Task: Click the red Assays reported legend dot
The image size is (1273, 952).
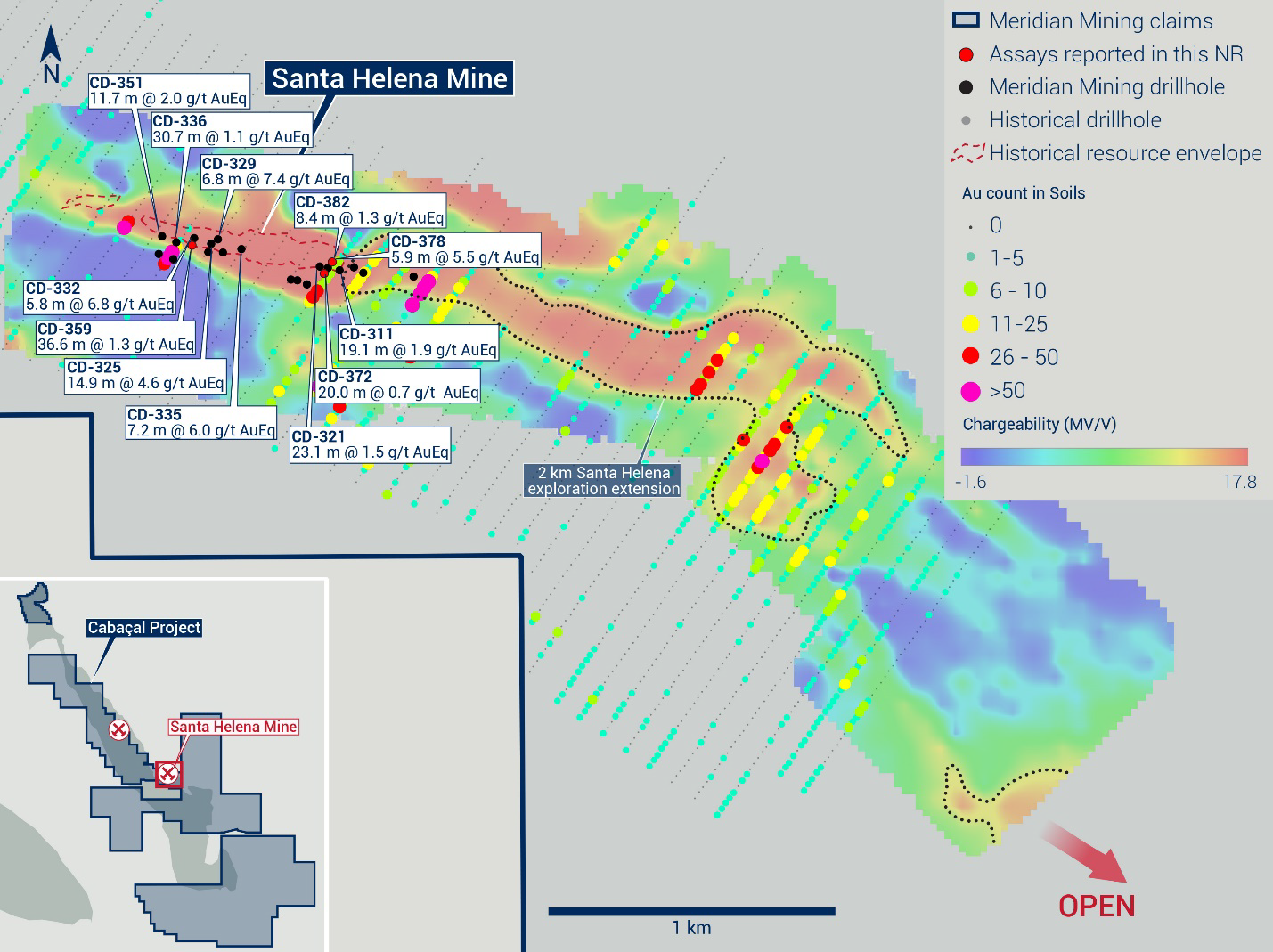Action: pos(967,54)
